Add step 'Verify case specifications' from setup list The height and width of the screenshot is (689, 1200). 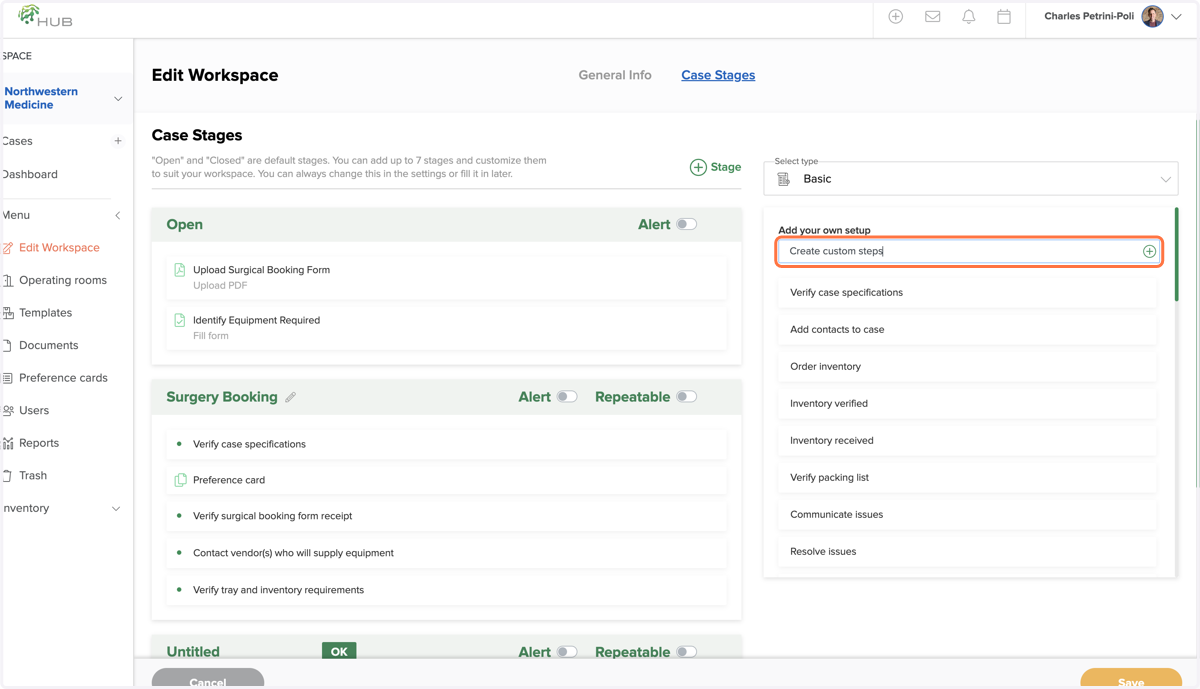tap(967, 293)
